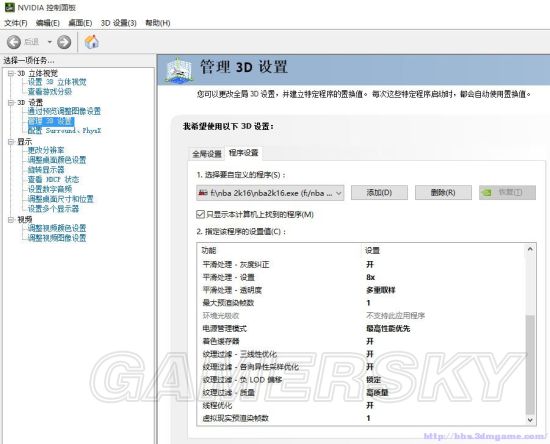Toggle 只显示本计算机上找到的程序 checkbox
Image resolution: width=550 pixels, height=444 pixels.
(x=200, y=214)
